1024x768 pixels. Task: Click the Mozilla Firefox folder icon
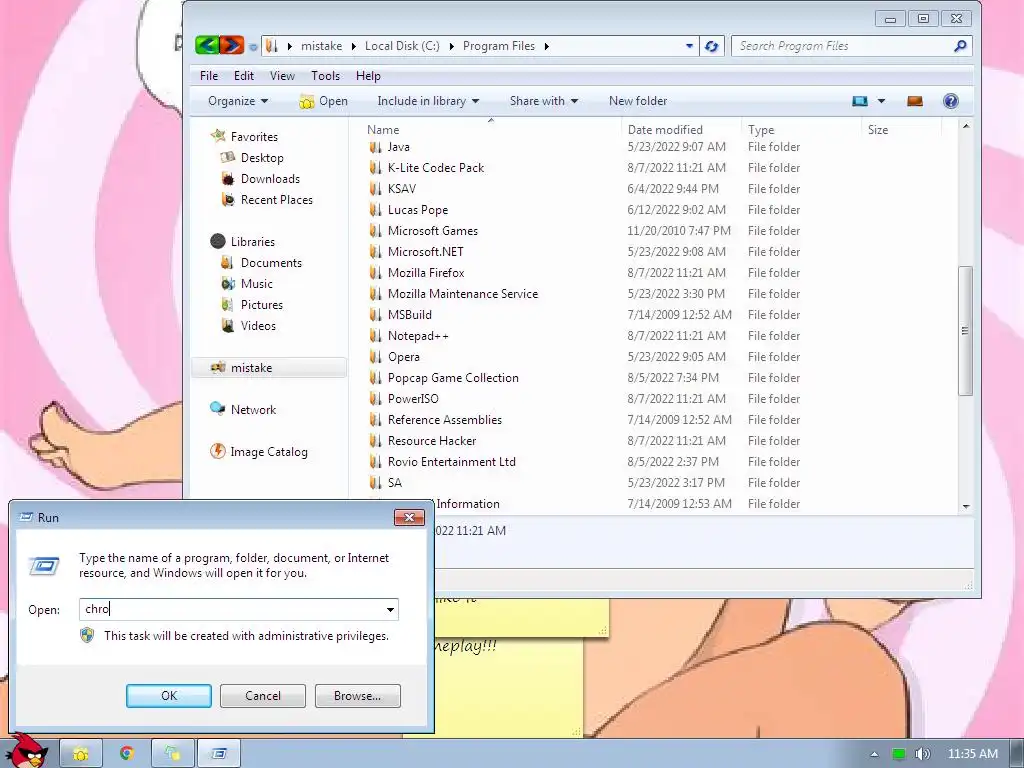(x=375, y=273)
